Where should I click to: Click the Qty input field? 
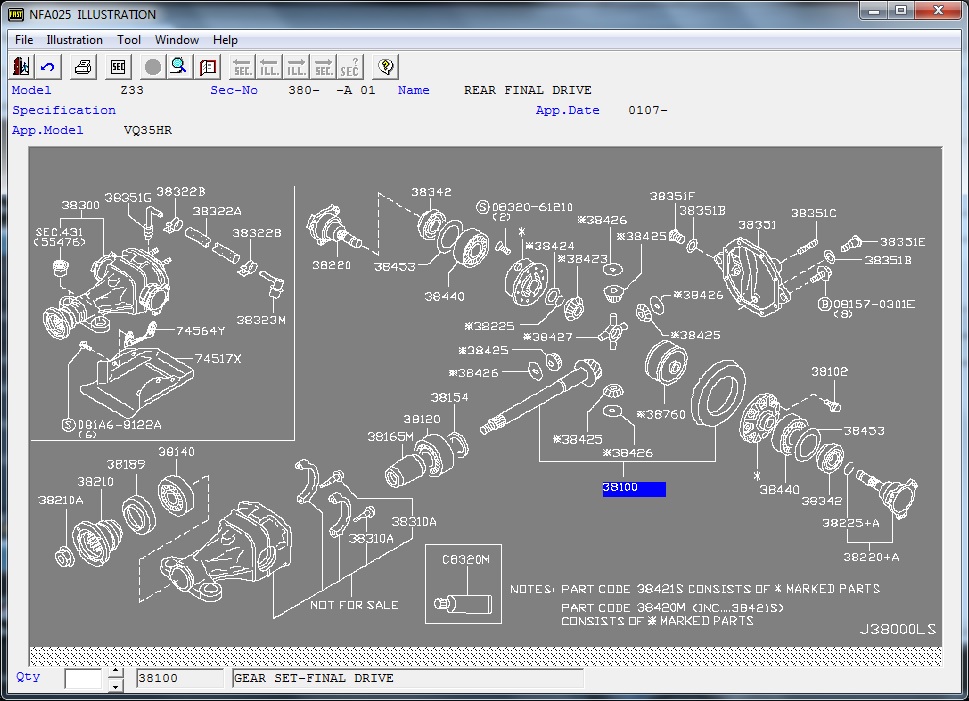point(84,679)
